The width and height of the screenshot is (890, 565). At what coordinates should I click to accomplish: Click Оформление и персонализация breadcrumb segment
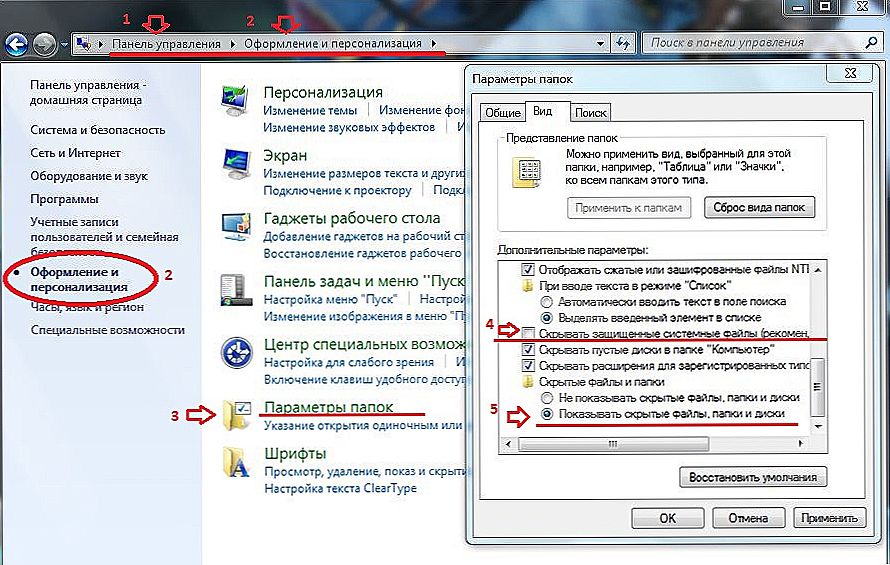point(333,44)
